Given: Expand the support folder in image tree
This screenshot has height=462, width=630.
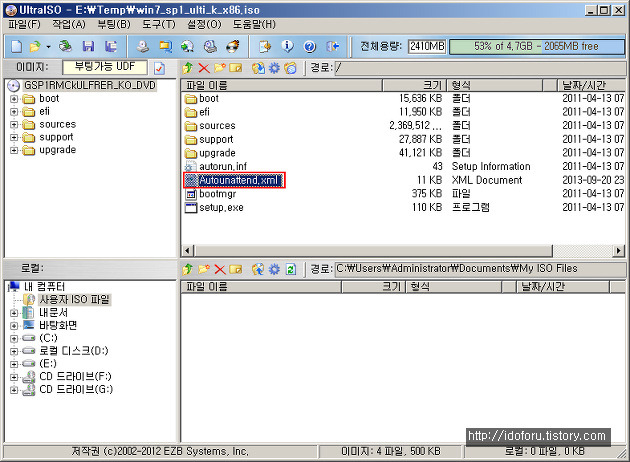Looking at the screenshot, I should pyautogui.click(x=14, y=137).
